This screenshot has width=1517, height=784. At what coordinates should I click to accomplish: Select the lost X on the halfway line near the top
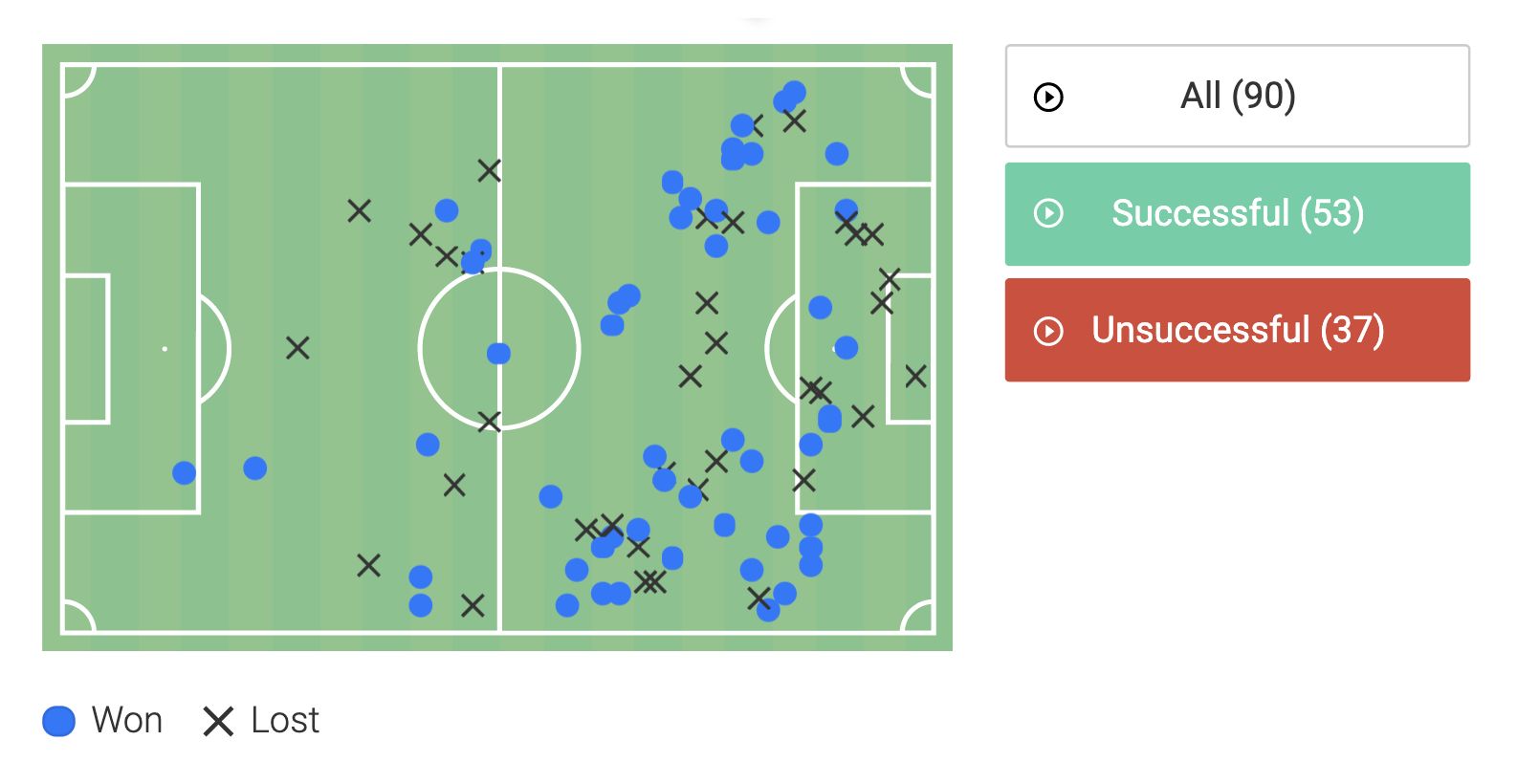pos(489,171)
